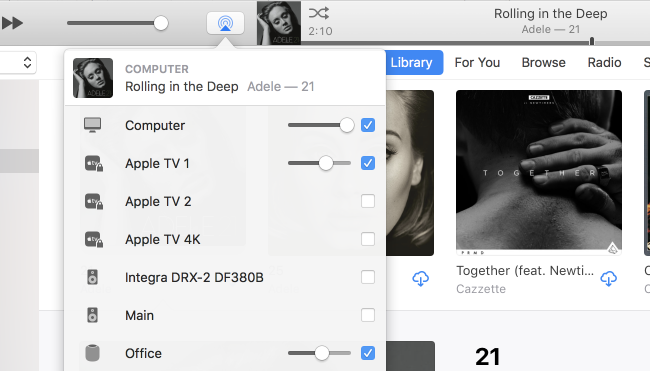Open the AirPlay output selector button
650x371 pixels.
tap(225, 23)
